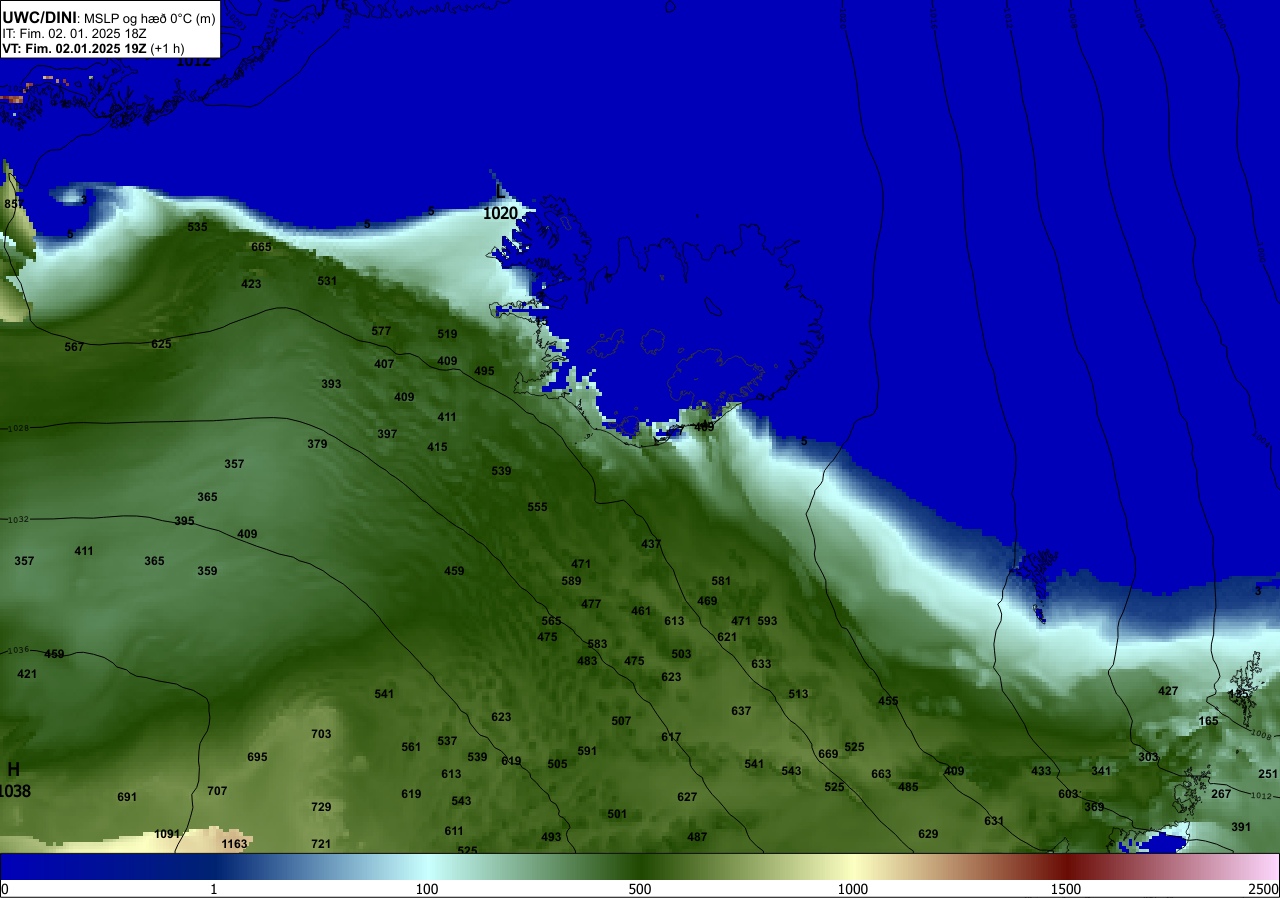
Task: Click the color scale label '2500'
Action: coord(1264,889)
